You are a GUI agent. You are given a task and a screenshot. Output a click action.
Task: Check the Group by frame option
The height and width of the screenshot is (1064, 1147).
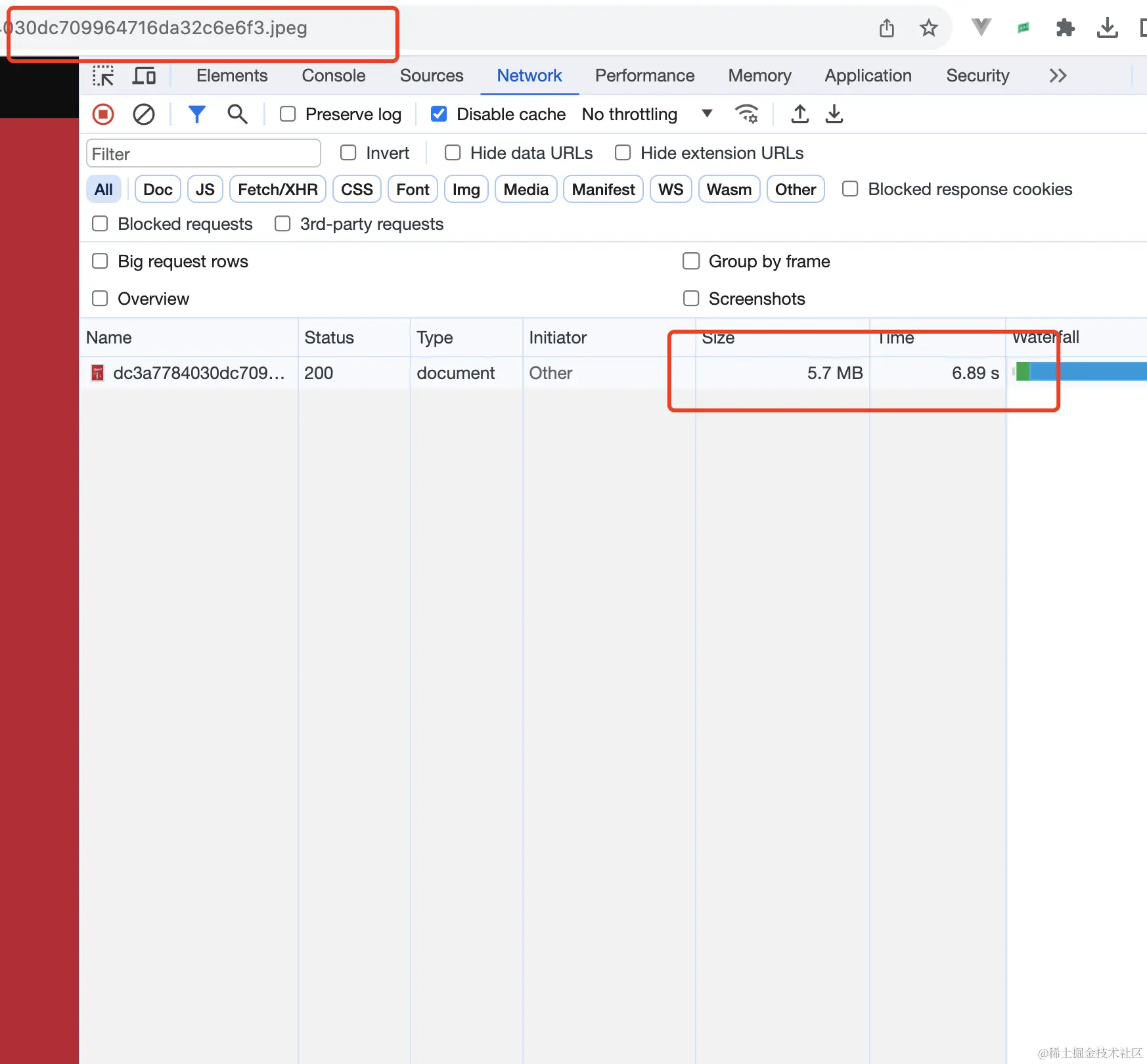(x=691, y=261)
